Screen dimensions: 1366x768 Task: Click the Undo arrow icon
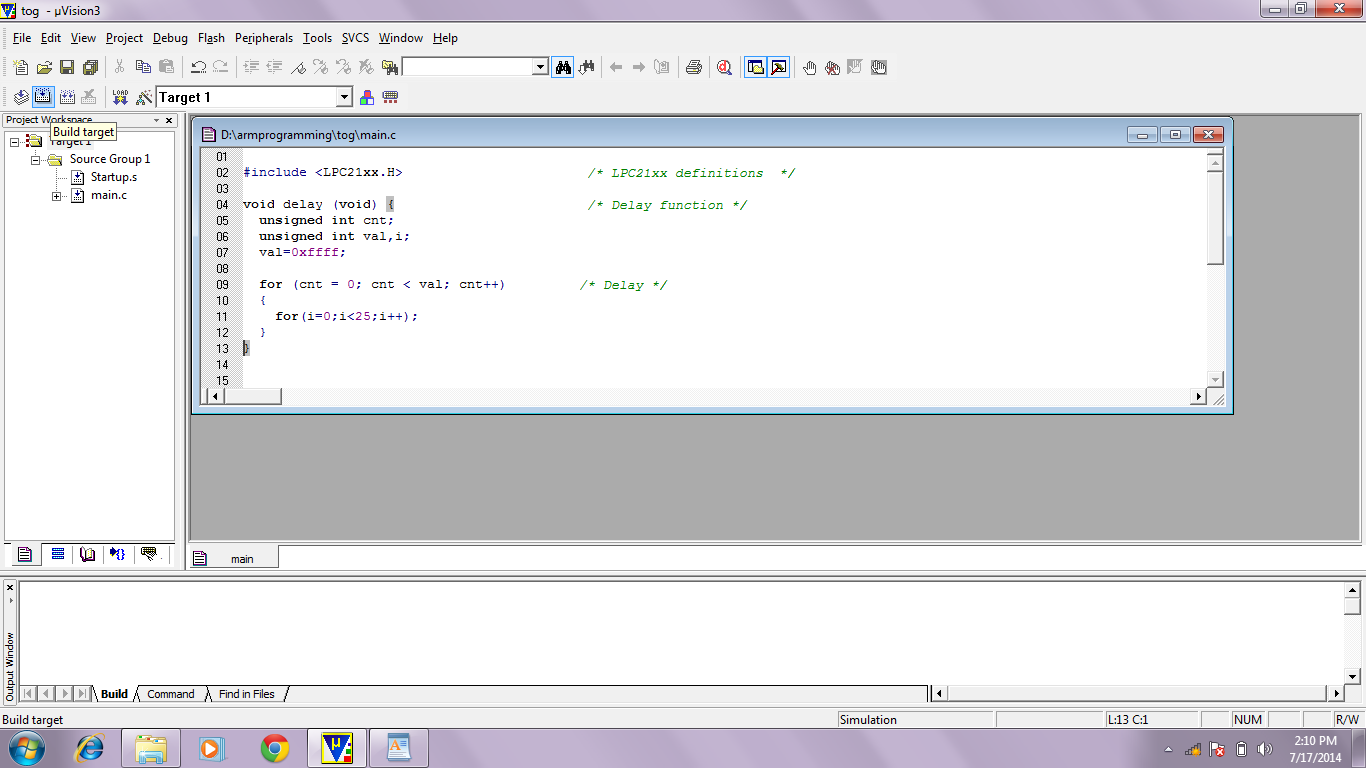click(x=198, y=67)
